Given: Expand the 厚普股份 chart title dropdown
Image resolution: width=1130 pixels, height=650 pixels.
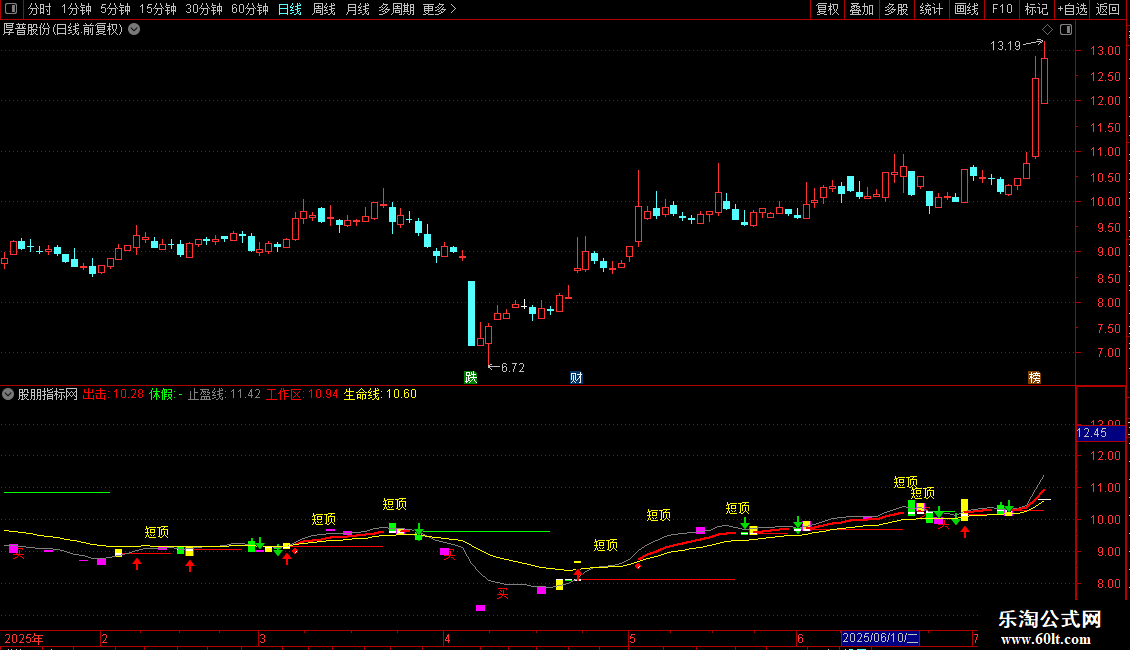Looking at the screenshot, I should tap(134, 30).
